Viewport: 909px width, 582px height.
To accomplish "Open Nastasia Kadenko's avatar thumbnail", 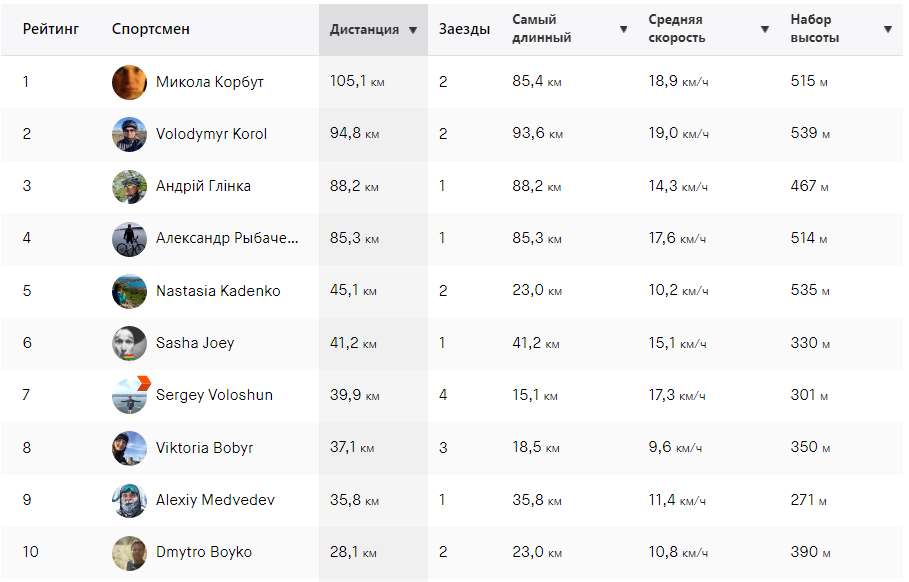I will click(x=129, y=291).
